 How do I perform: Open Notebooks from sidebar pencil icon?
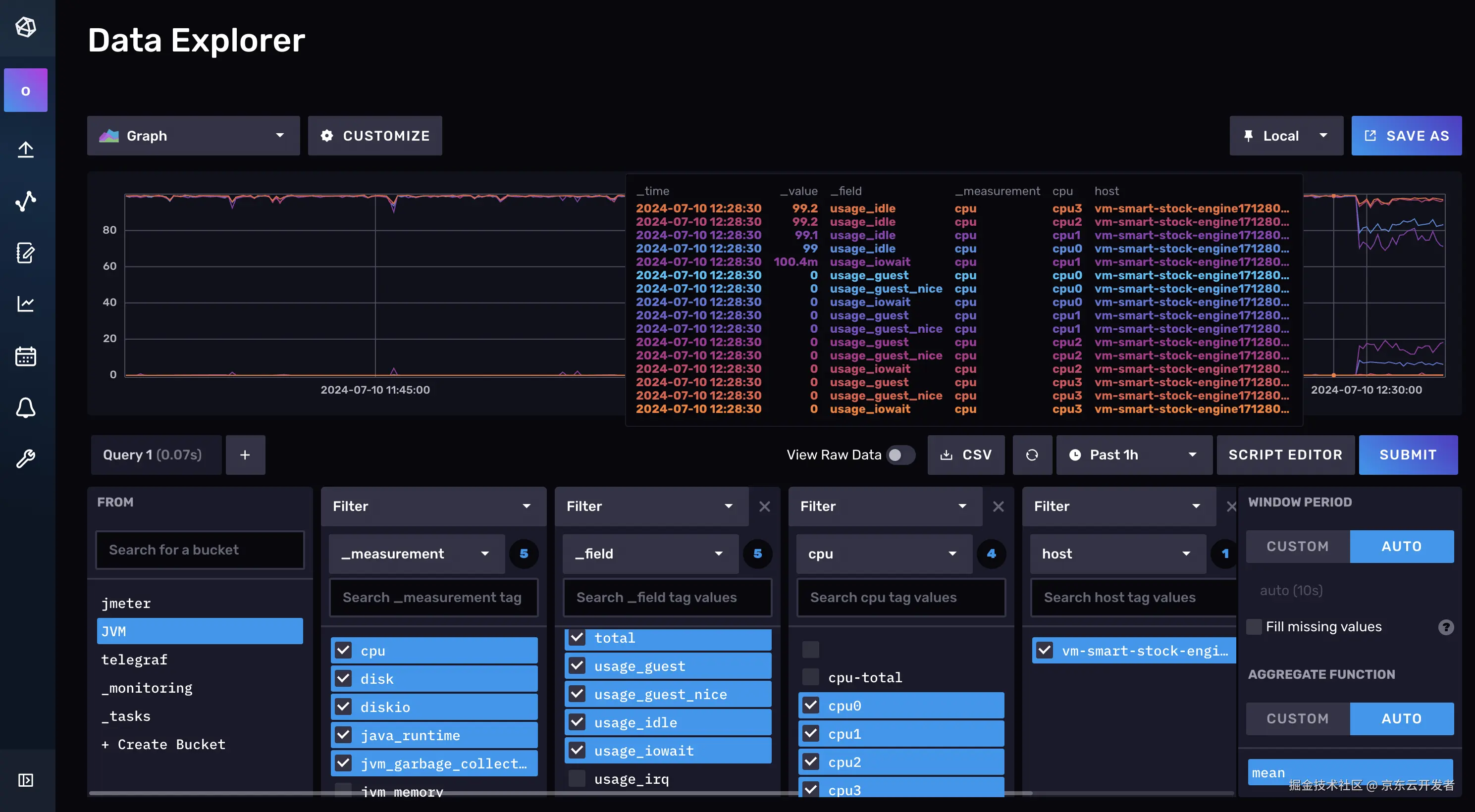(x=26, y=253)
